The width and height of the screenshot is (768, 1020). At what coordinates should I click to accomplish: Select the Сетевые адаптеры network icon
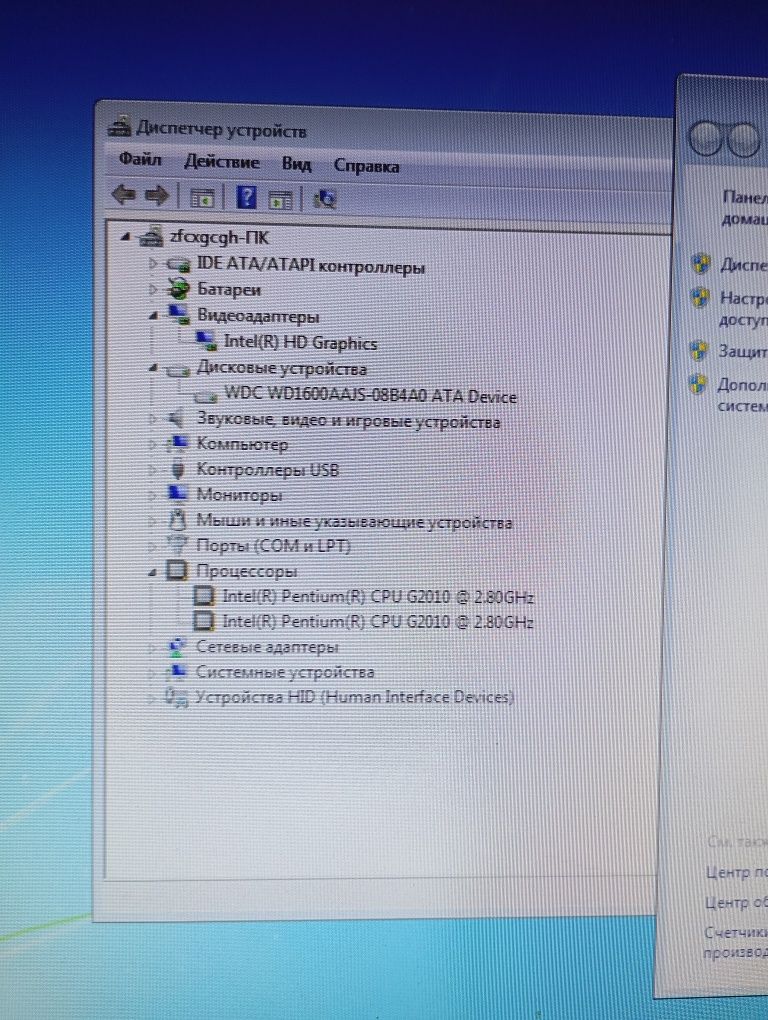(x=176, y=646)
